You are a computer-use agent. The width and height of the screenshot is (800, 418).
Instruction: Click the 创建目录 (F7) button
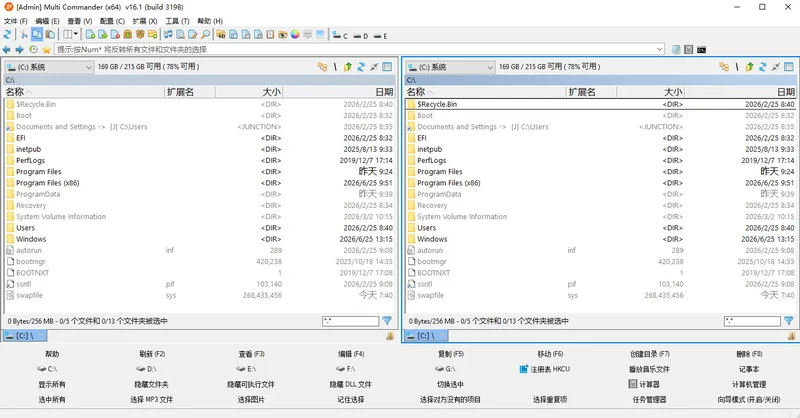(649, 354)
